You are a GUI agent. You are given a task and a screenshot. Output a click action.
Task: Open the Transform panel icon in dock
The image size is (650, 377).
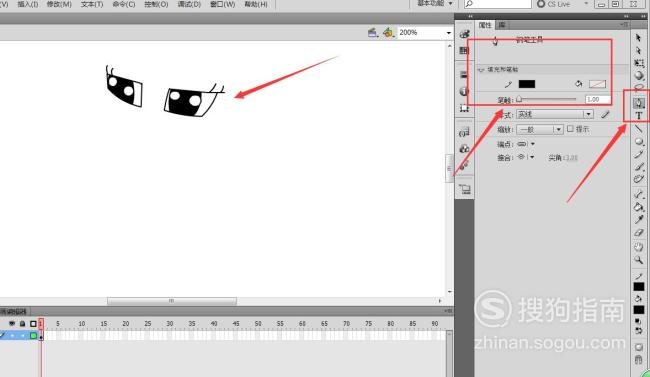[464, 108]
